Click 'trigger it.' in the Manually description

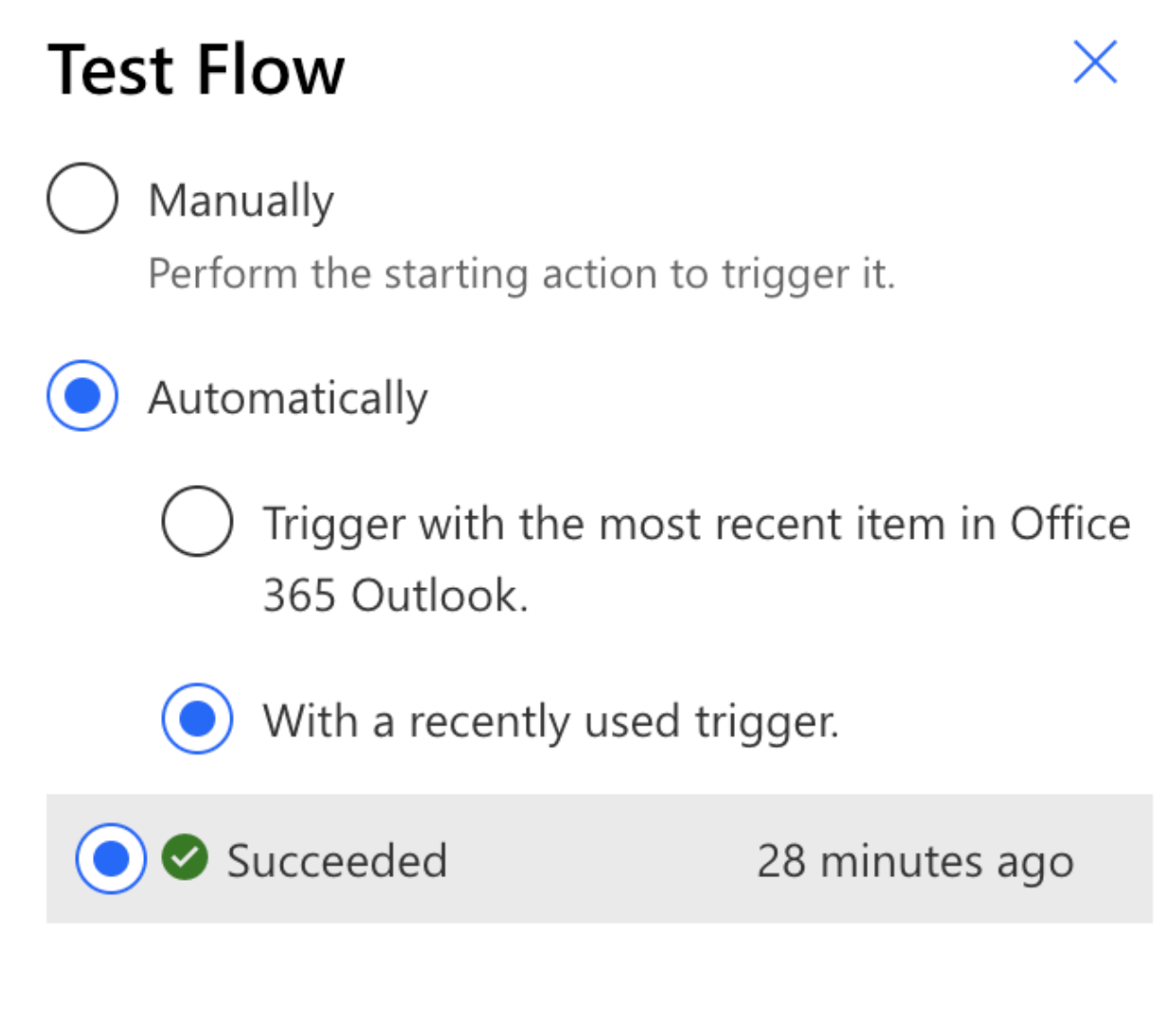(x=808, y=275)
